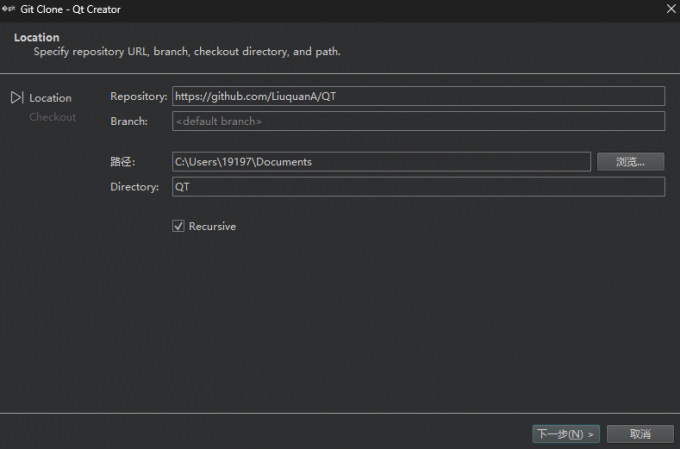Select the Location wizard step
680x449 pixels.
click(x=50, y=98)
